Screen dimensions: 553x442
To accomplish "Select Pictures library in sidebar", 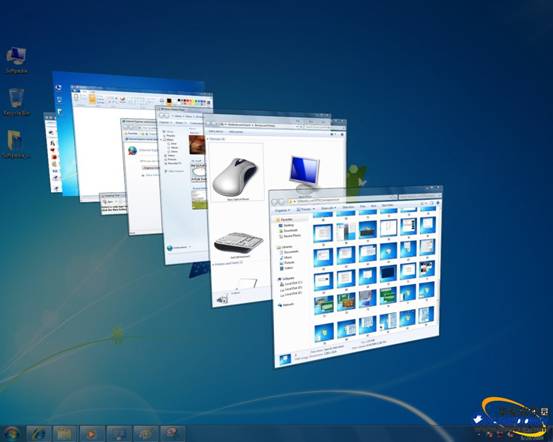I will click(287, 263).
